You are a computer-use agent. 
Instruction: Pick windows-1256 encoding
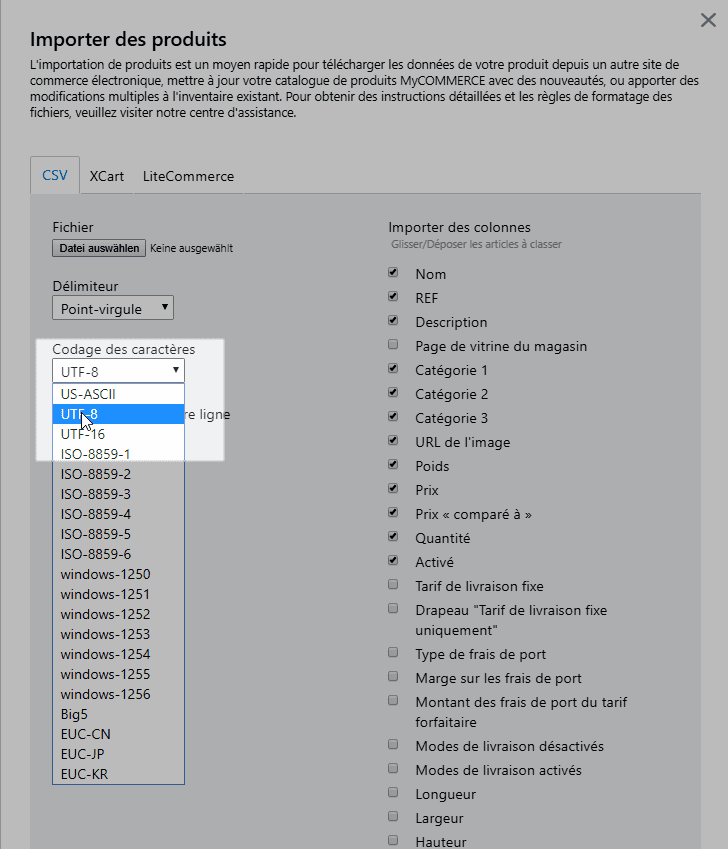[x=119, y=695]
